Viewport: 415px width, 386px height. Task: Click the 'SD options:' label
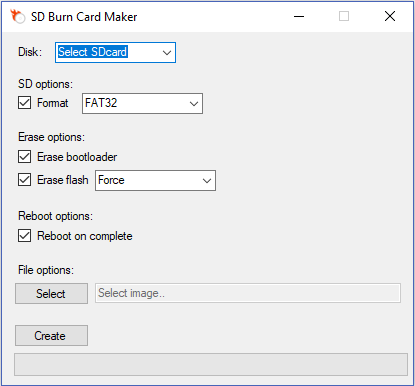[45, 84]
